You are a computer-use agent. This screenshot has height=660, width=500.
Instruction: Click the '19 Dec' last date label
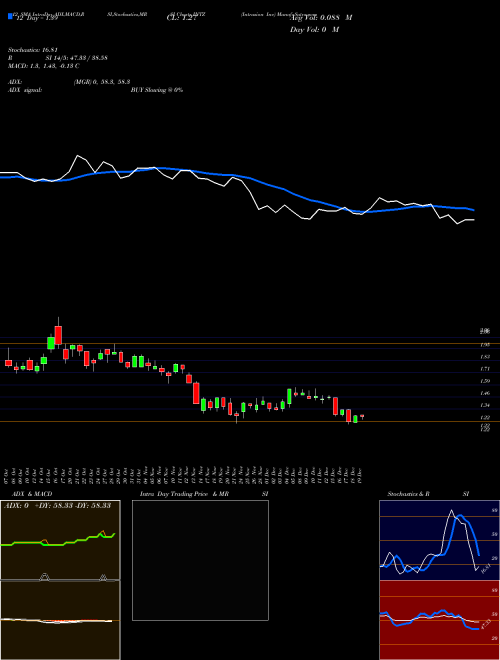(360, 474)
